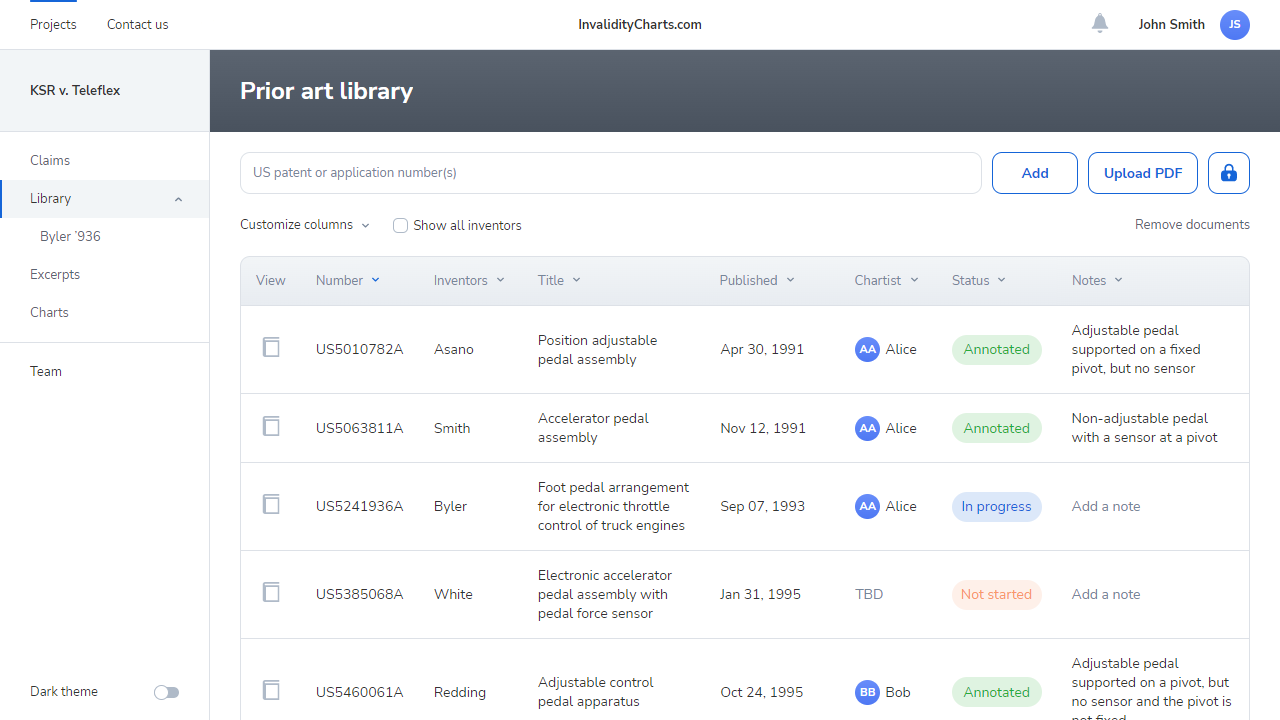View document icon for US5063811A
Screen dimensions: 1280x720
pos(271,427)
